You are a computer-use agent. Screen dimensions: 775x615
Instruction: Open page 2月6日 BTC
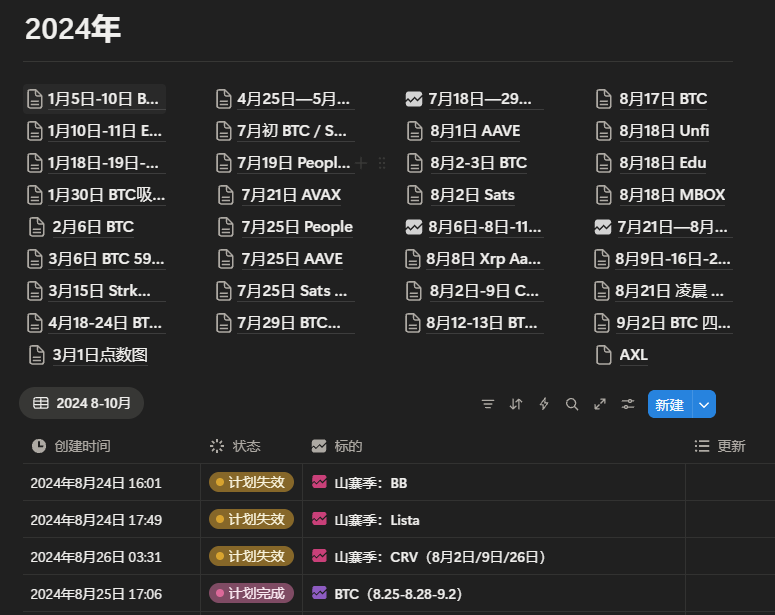click(93, 227)
